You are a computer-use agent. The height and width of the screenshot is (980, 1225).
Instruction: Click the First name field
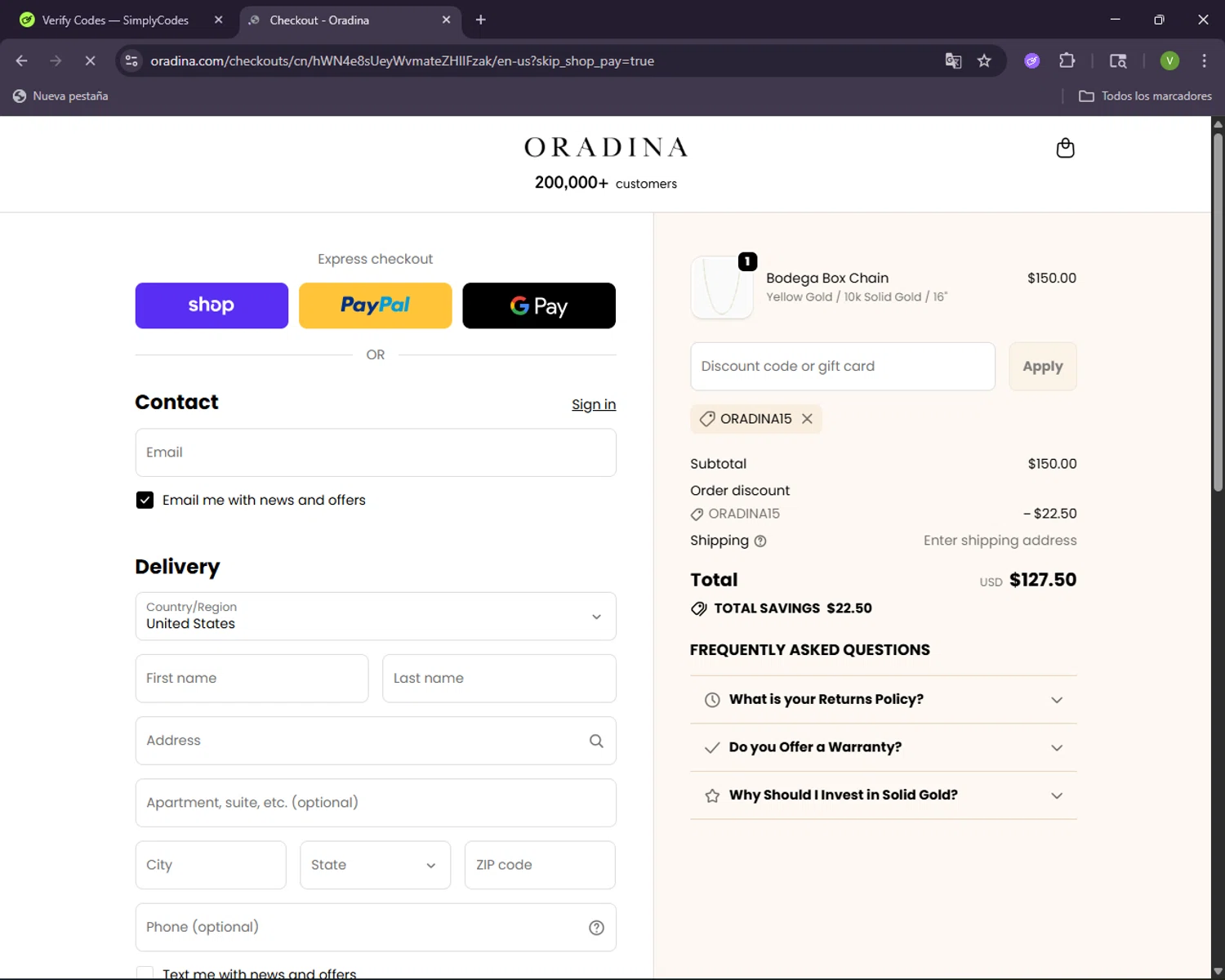click(x=252, y=679)
